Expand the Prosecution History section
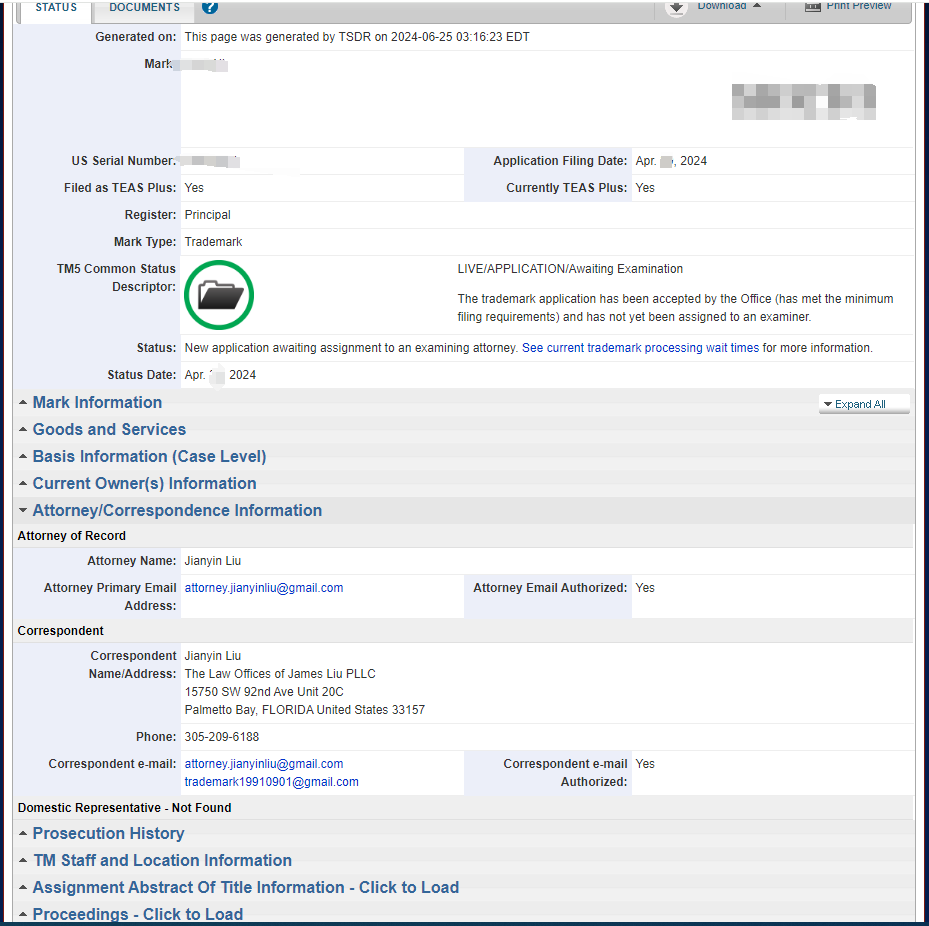929x926 pixels. pos(108,834)
